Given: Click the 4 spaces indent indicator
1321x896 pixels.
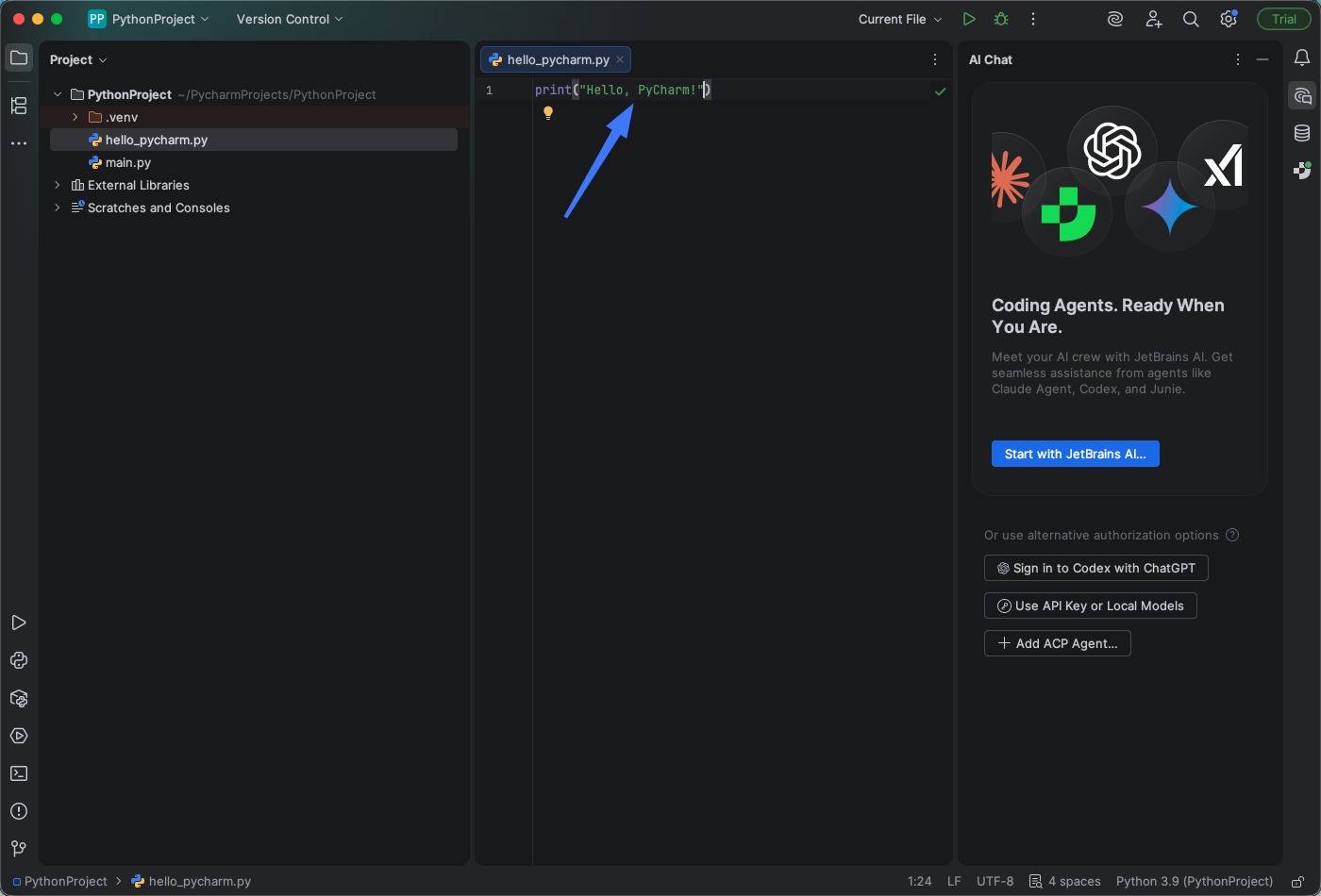Looking at the screenshot, I should click(1065, 881).
